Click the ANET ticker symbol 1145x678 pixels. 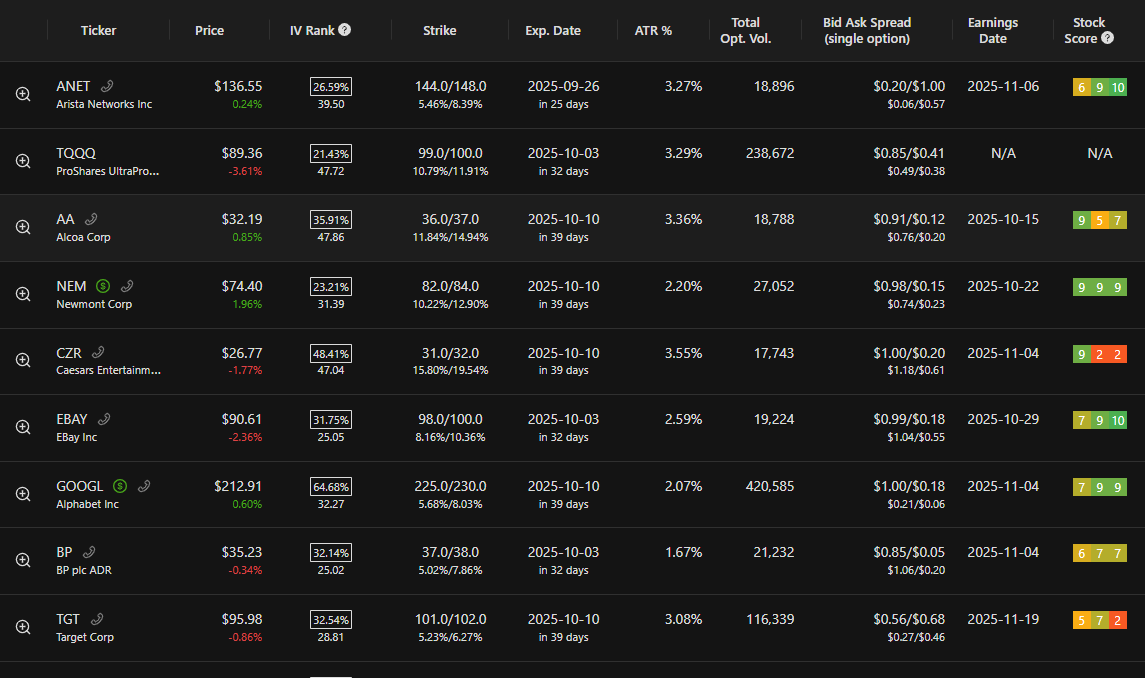point(73,86)
